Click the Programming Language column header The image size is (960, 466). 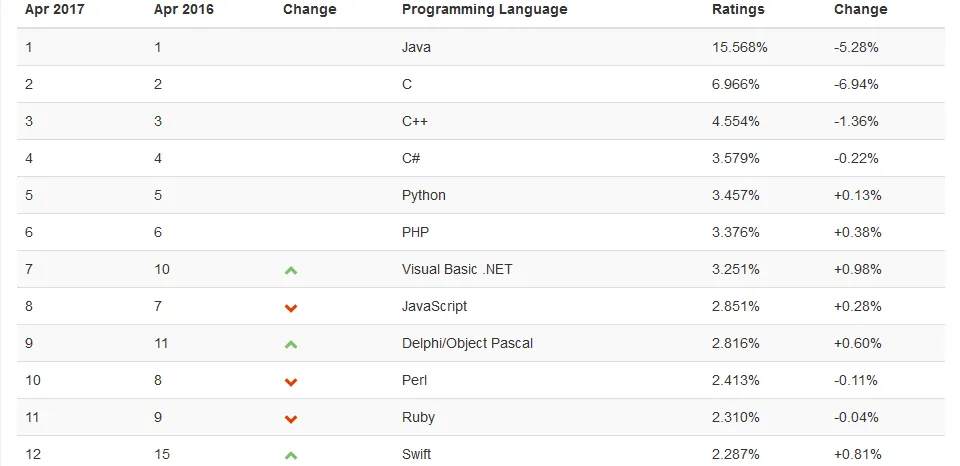[x=484, y=9]
